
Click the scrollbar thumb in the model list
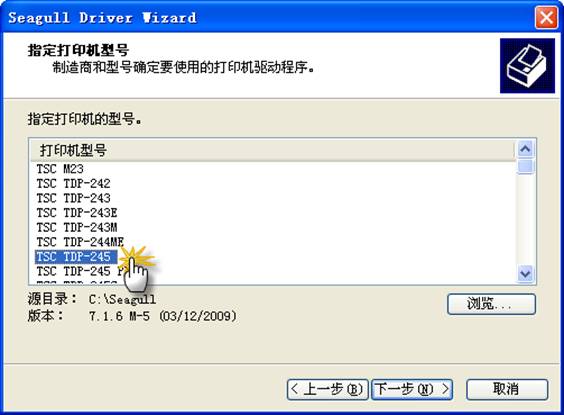click(525, 167)
